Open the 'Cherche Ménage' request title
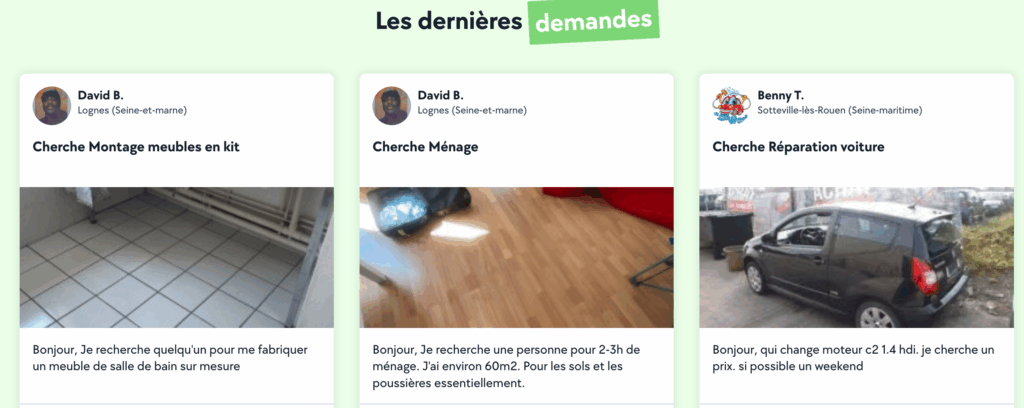 (x=425, y=147)
